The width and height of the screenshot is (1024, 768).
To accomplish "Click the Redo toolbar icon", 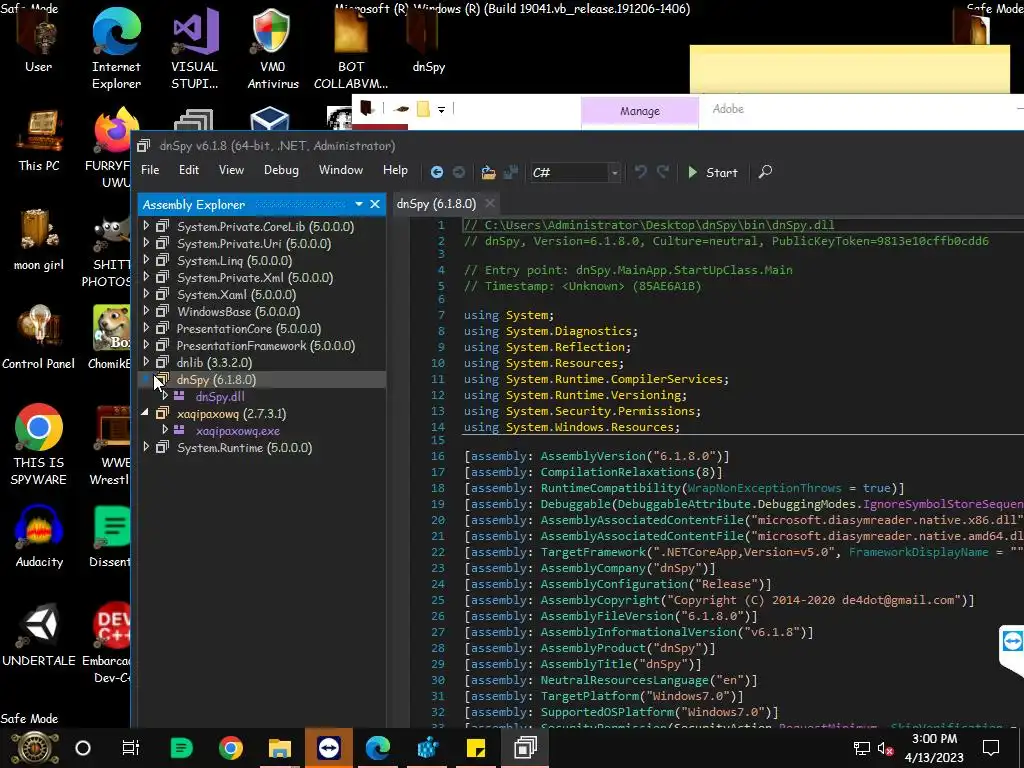I will click(x=663, y=172).
